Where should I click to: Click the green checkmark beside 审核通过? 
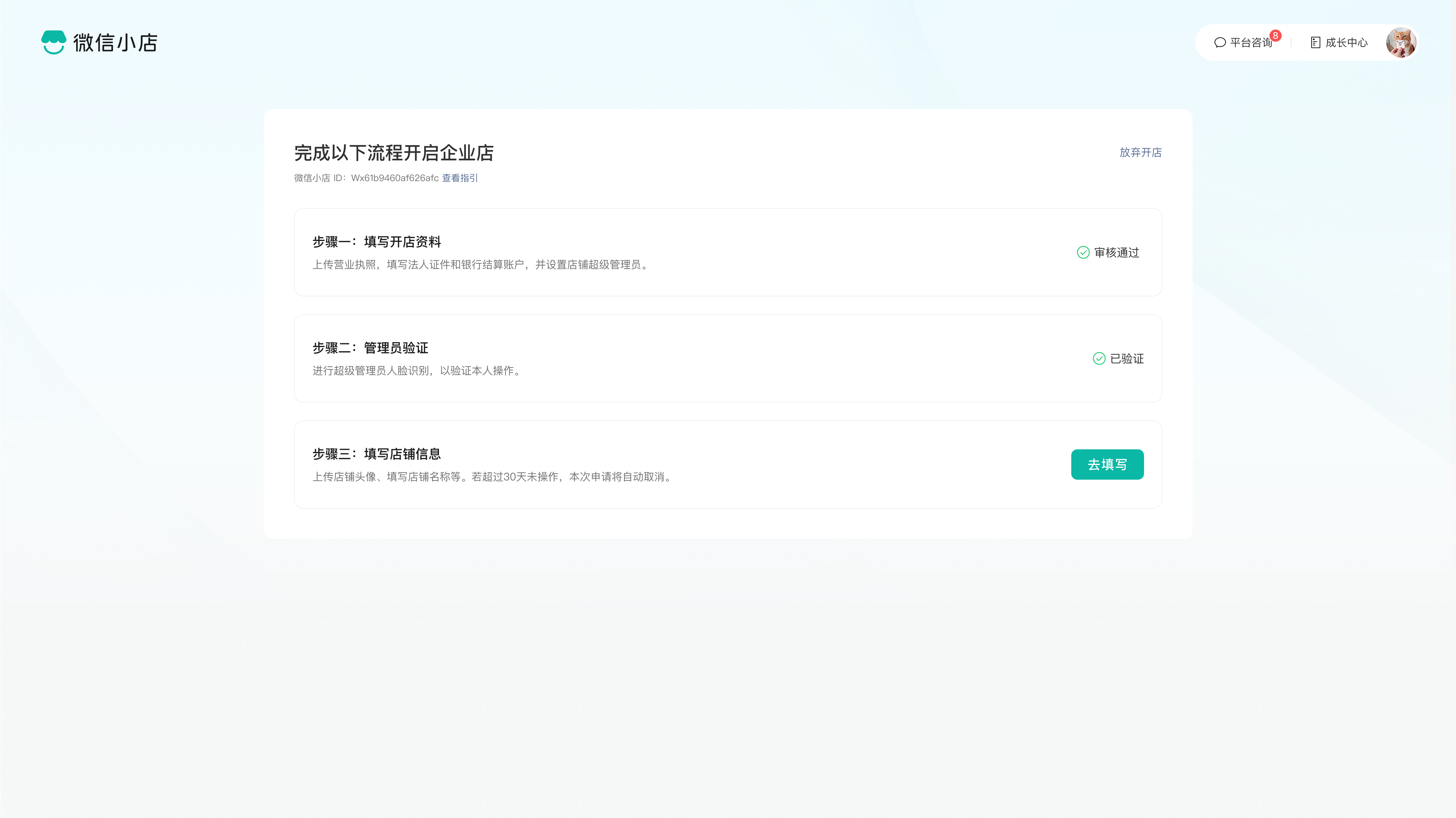point(1083,252)
